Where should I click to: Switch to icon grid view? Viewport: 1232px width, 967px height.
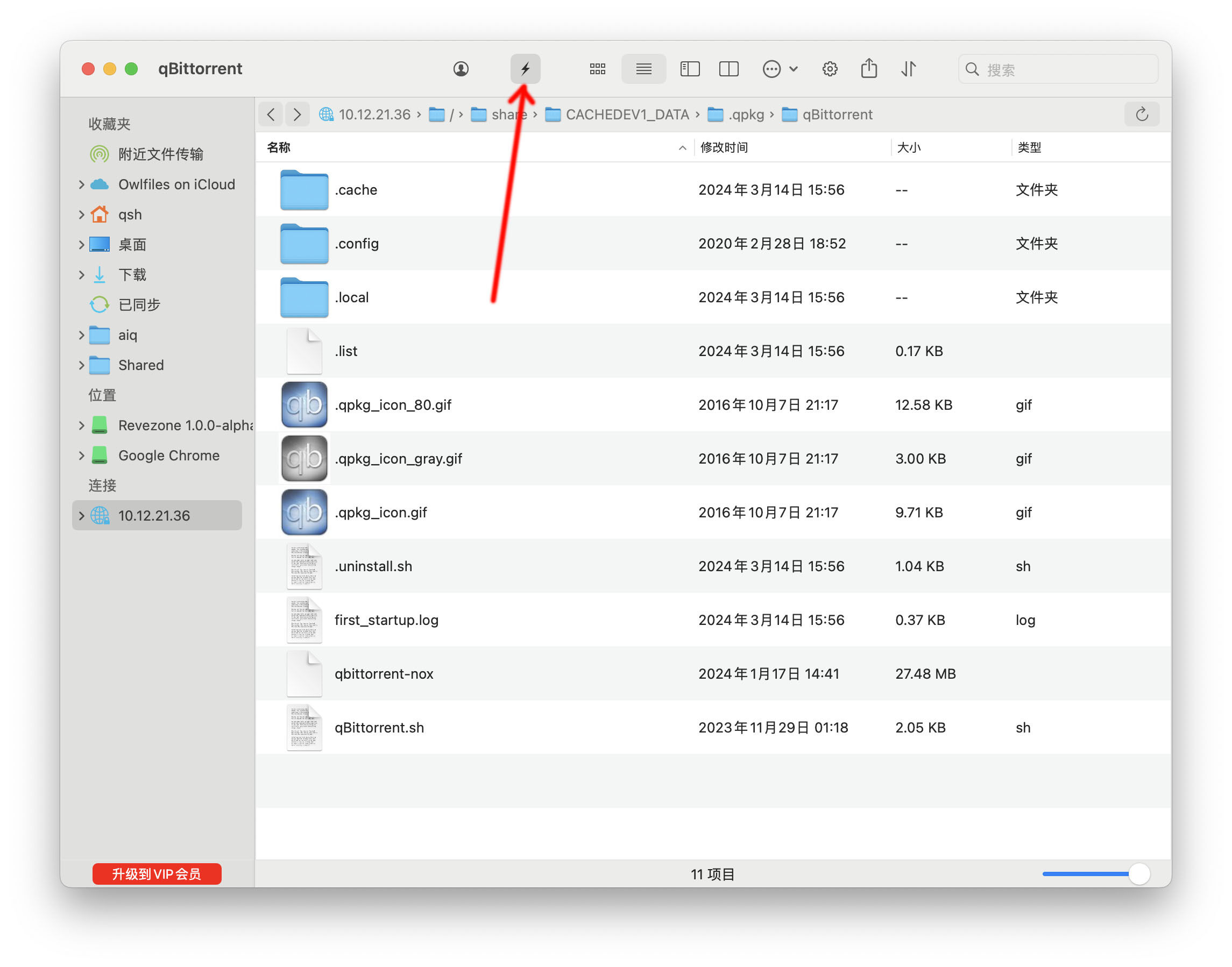coord(597,69)
